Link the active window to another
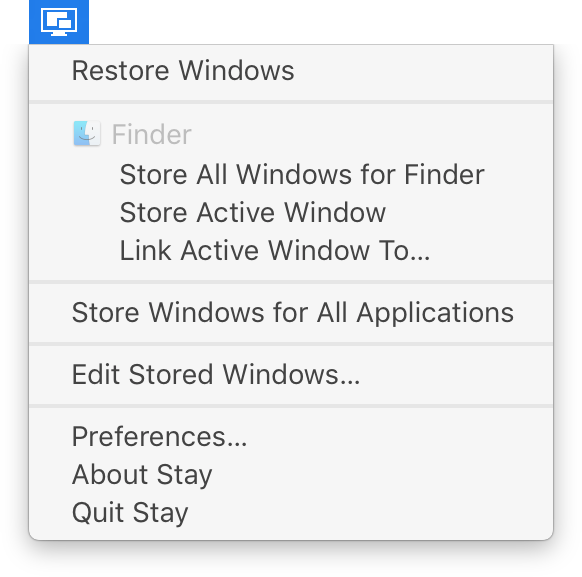The height and width of the screenshot is (577, 582). point(291,251)
